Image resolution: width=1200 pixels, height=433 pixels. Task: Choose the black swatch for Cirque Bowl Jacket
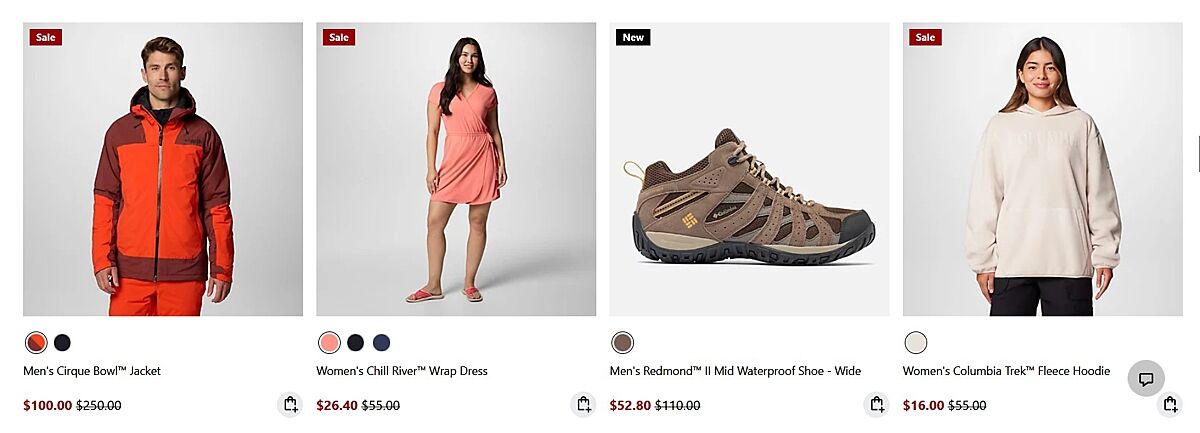[x=62, y=343]
